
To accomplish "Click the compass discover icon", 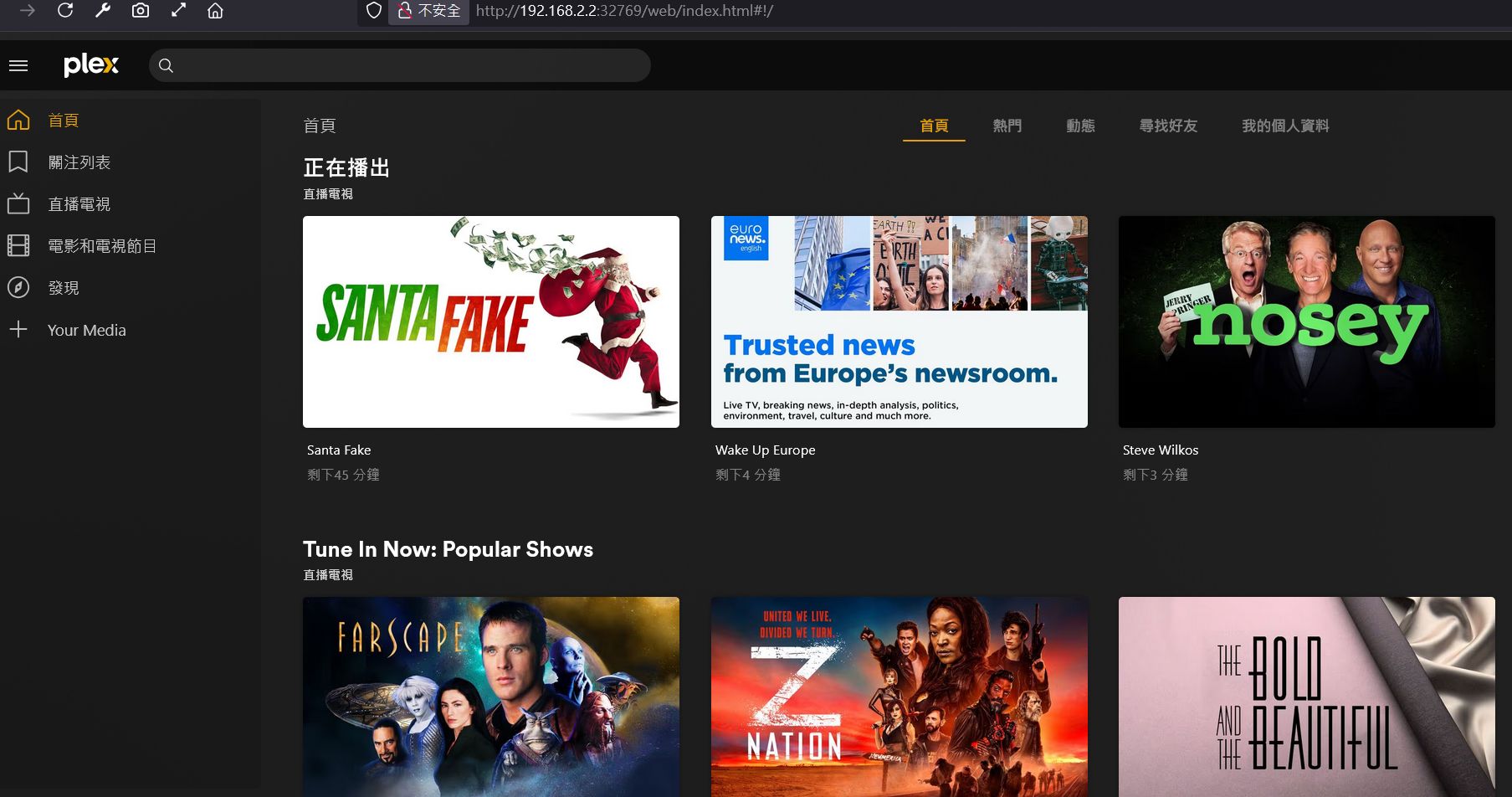I will pos(18,287).
